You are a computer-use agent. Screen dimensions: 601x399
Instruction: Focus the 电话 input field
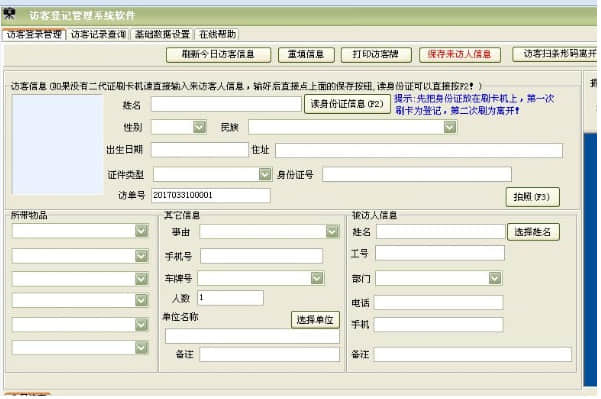coord(438,302)
